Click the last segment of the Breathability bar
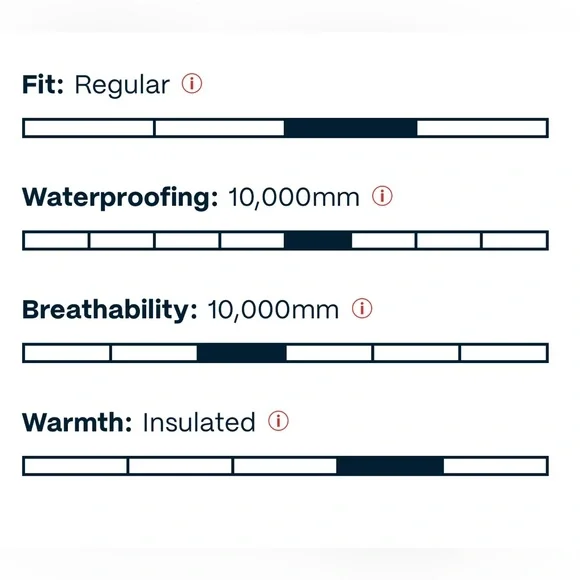This screenshot has width=580, height=580. (504, 353)
